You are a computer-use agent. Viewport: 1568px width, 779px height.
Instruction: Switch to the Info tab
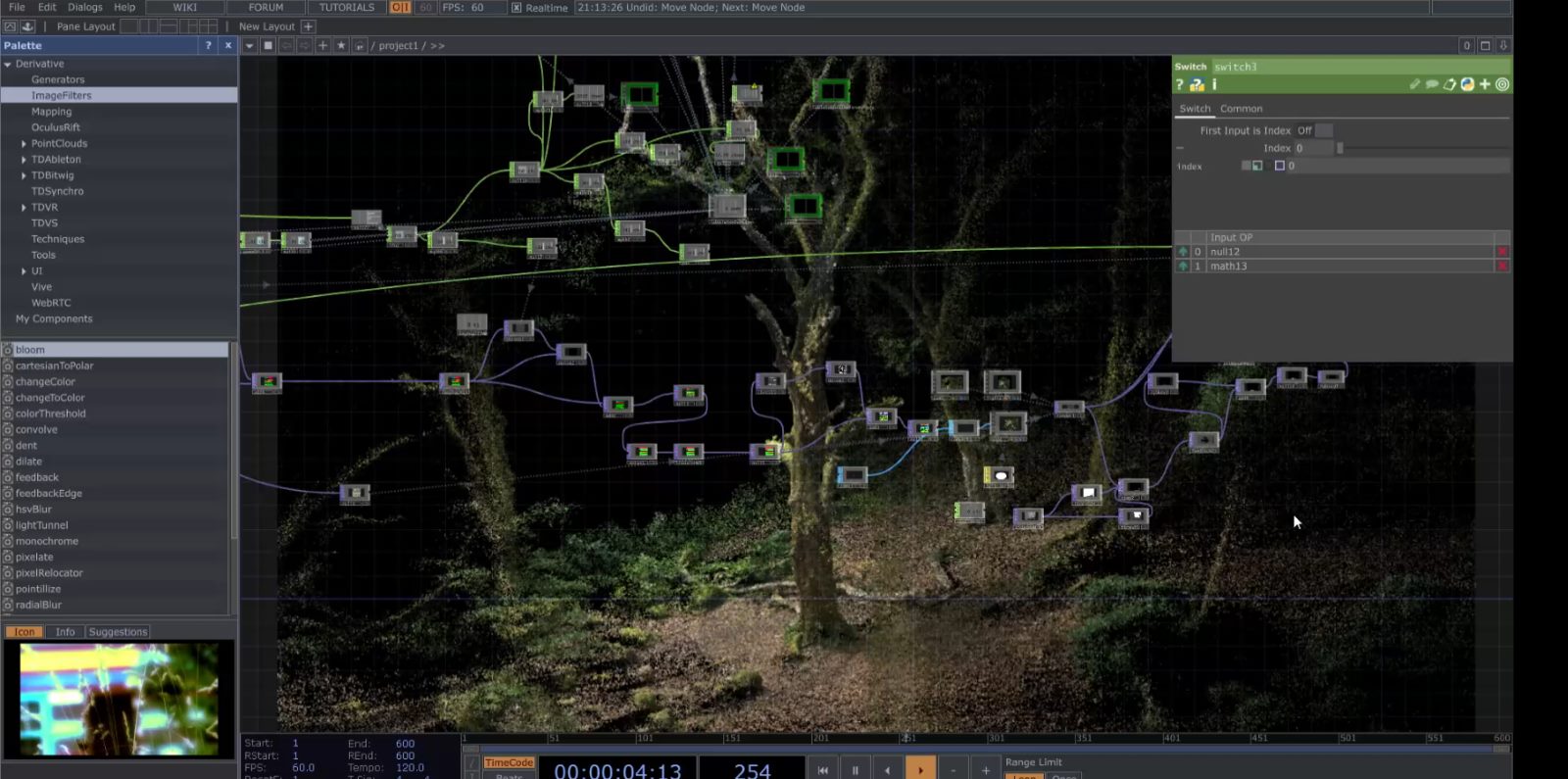[65, 632]
